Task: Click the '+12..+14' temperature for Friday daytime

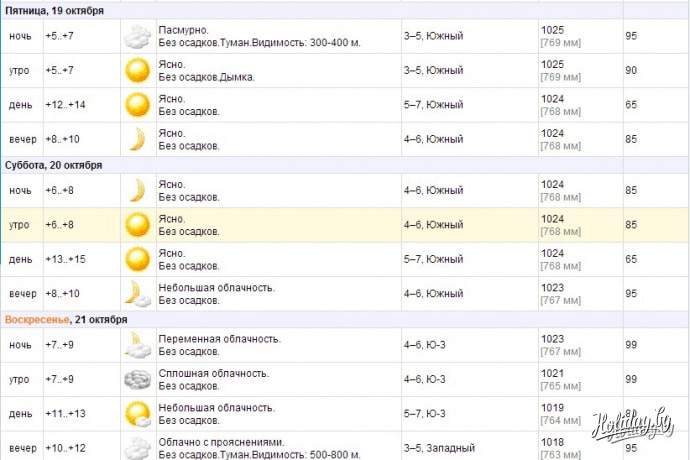Action: [x=65, y=105]
